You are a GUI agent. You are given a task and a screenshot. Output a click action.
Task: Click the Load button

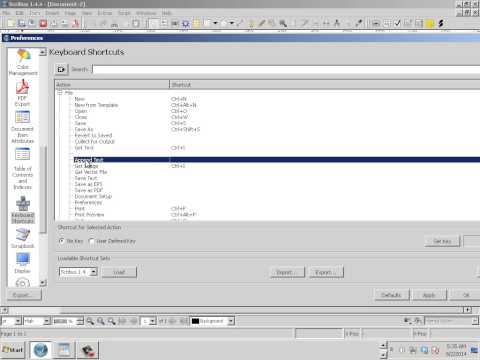[x=119, y=272]
